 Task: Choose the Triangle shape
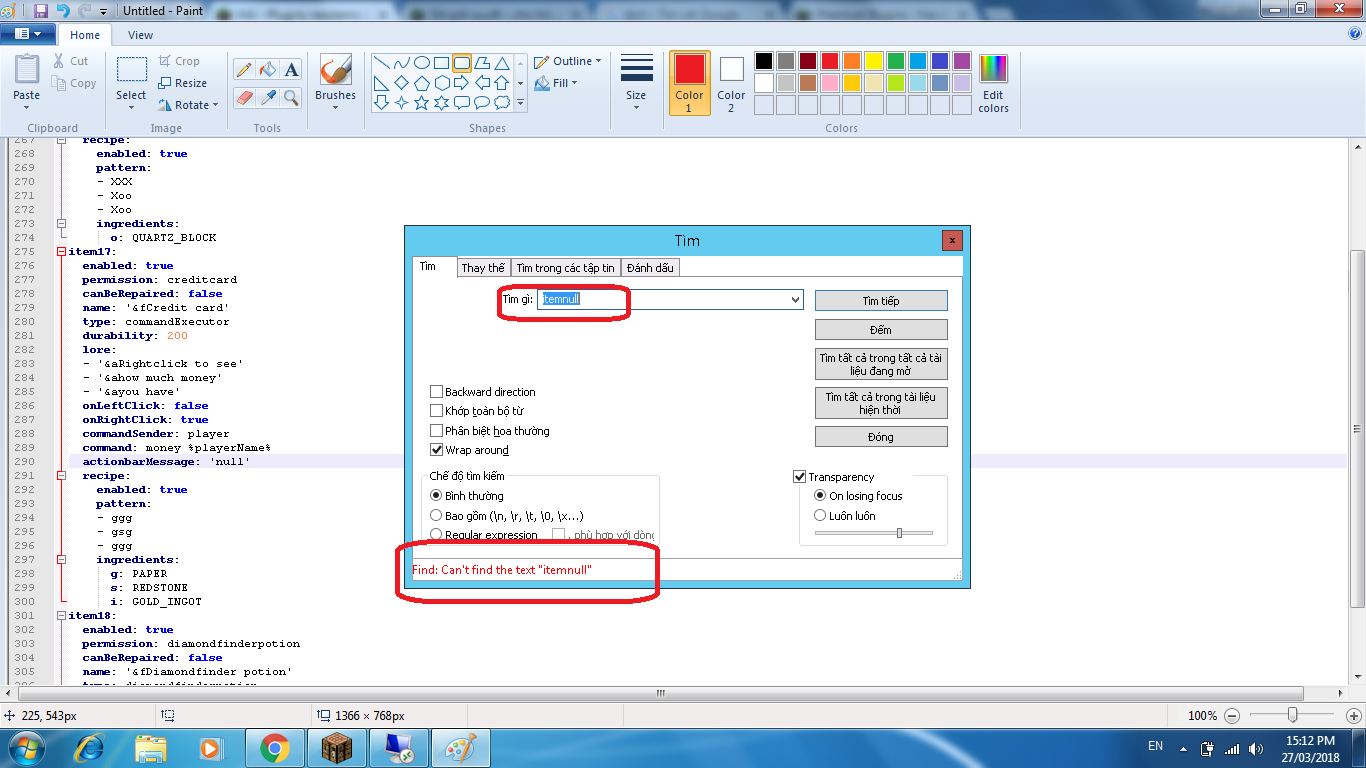[x=502, y=63]
